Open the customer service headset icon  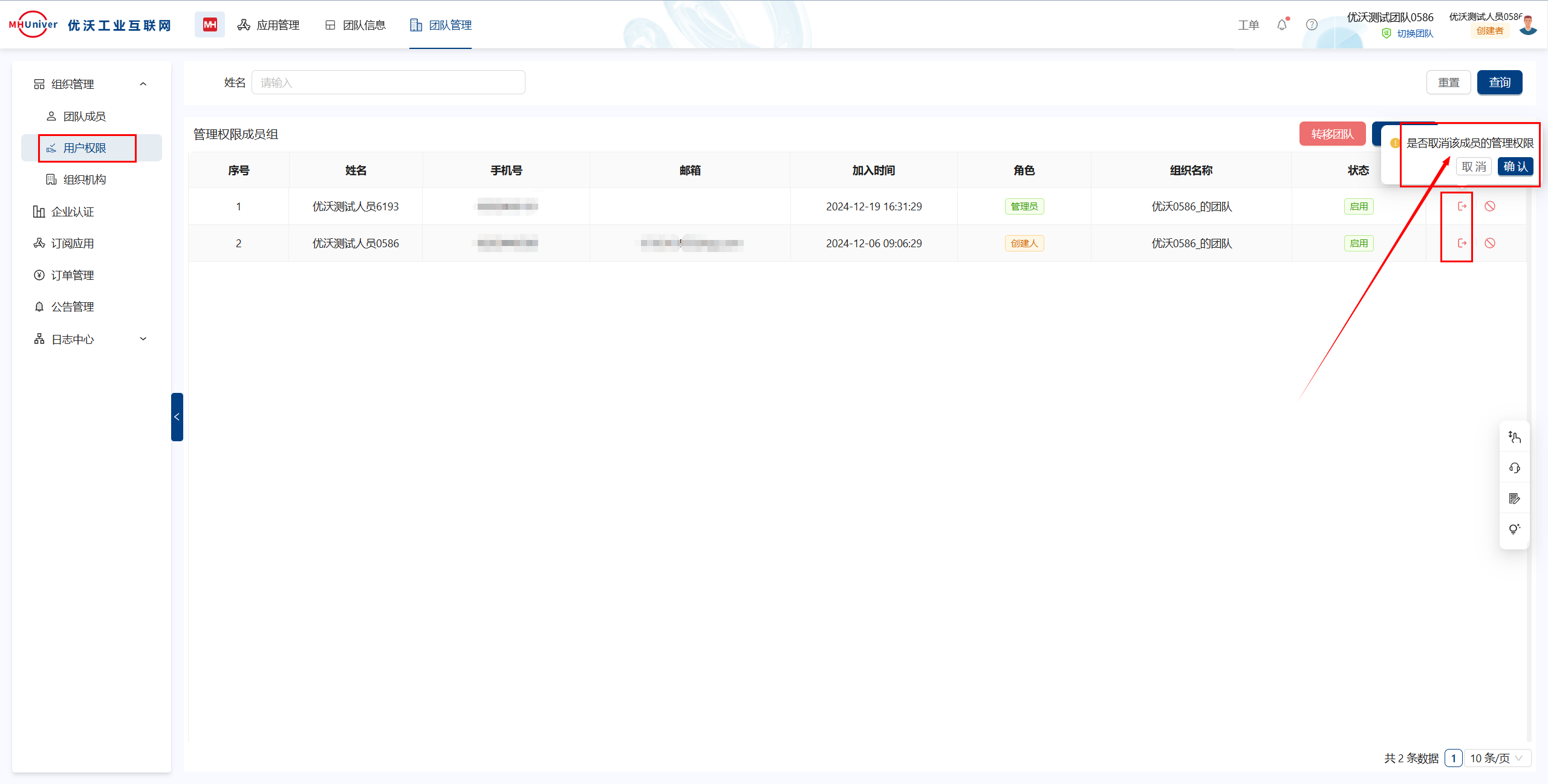click(x=1514, y=468)
